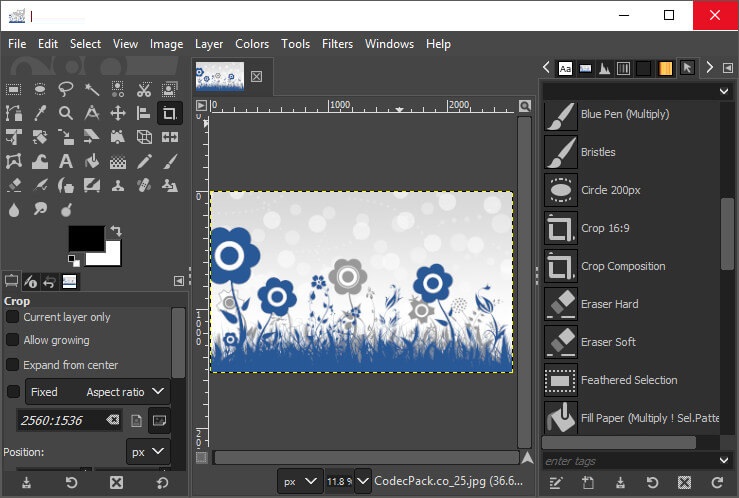The width and height of the screenshot is (739, 498).
Task: Pick the Zoom magnifier tool
Action: tap(66, 113)
